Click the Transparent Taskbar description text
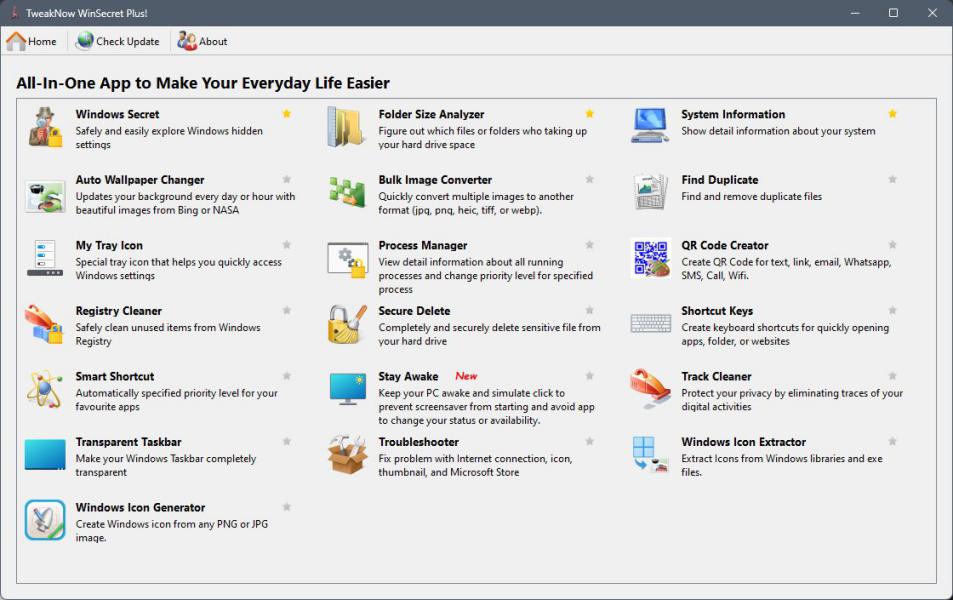Image resolution: width=953 pixels, height=600 pixels. 165,466
